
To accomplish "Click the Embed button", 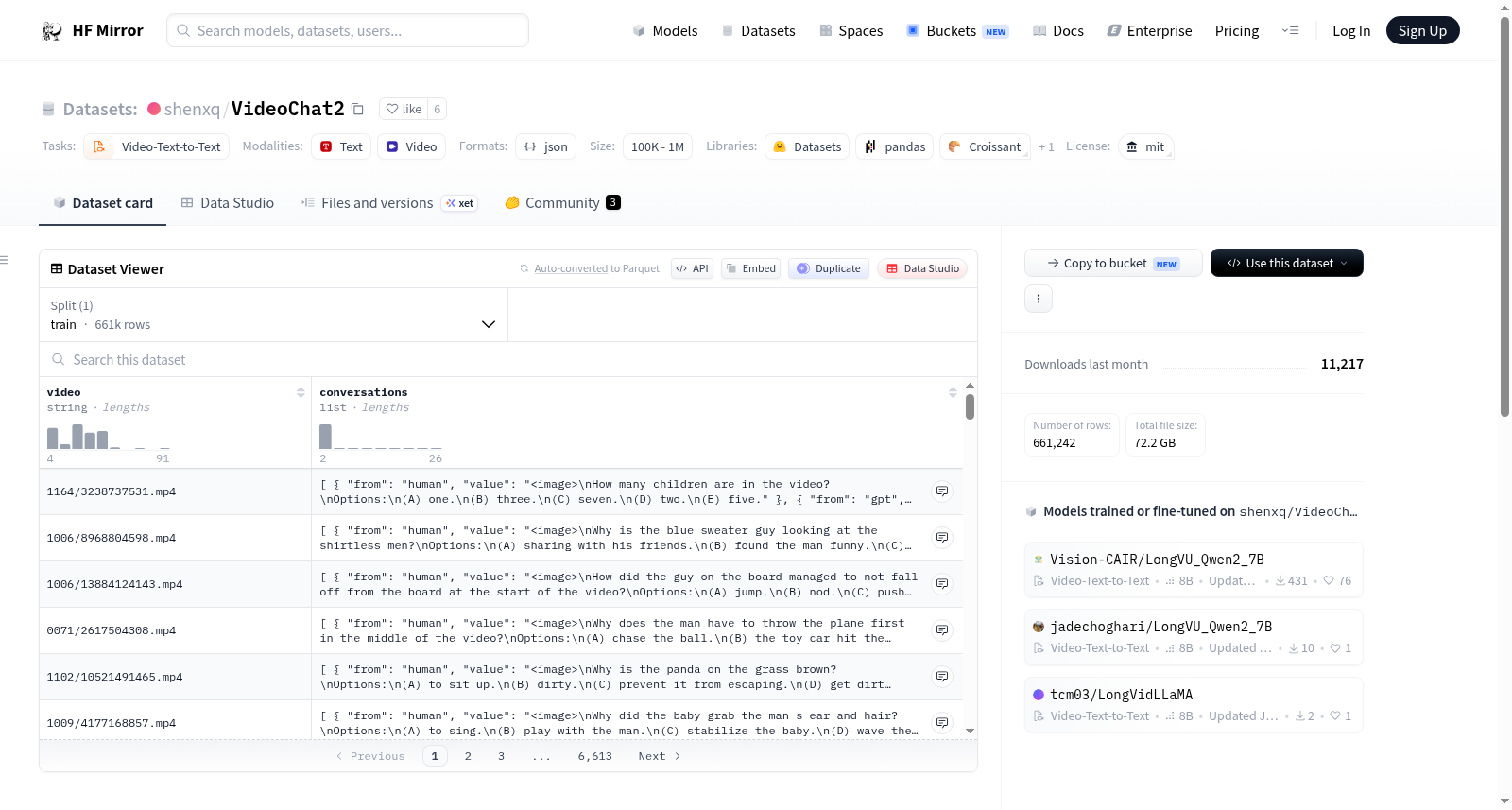I will coord(749,268).
